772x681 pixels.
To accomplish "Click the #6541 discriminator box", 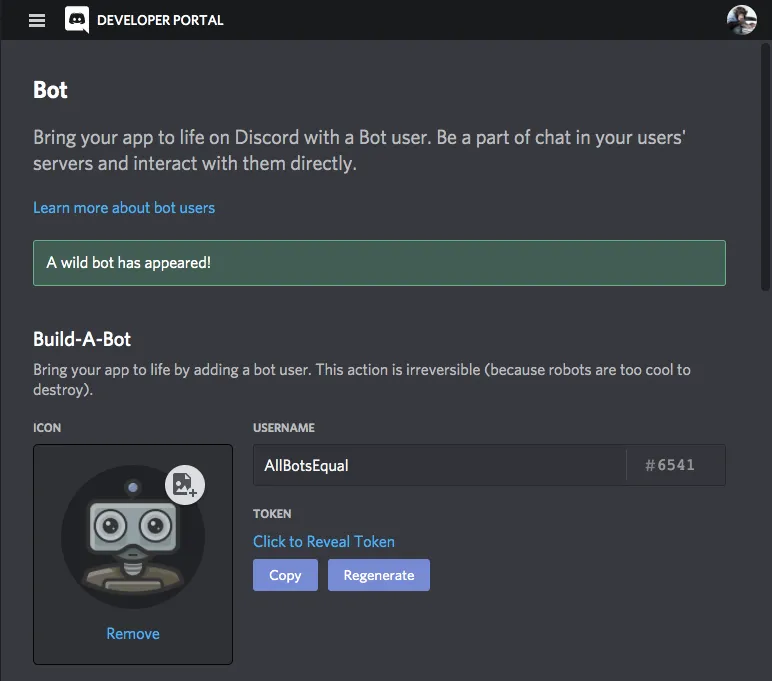I will [x=676, y=465].
